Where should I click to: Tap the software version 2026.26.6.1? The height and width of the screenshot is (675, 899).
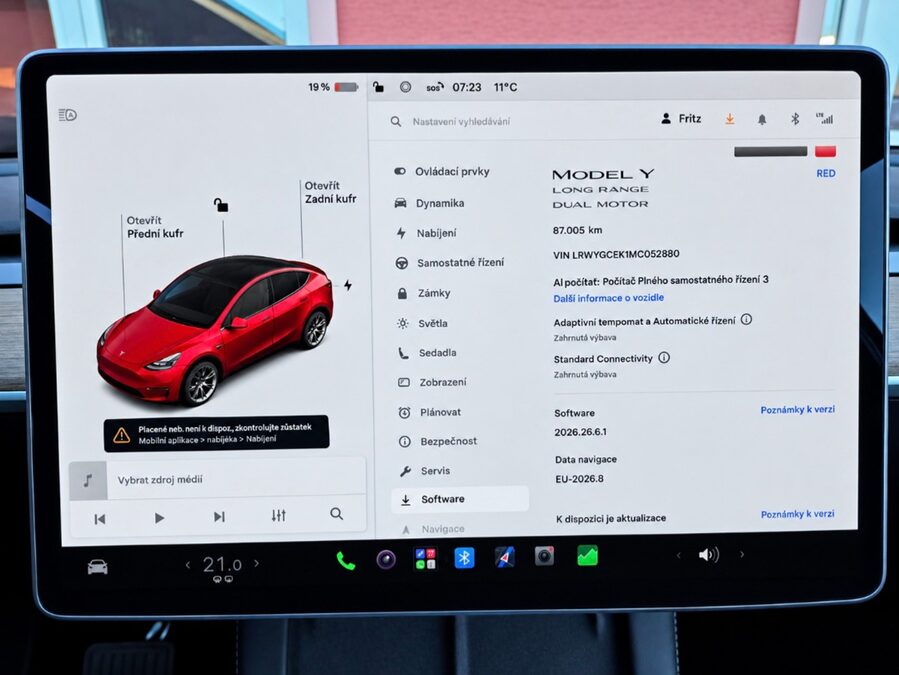(x=580, y=432)
